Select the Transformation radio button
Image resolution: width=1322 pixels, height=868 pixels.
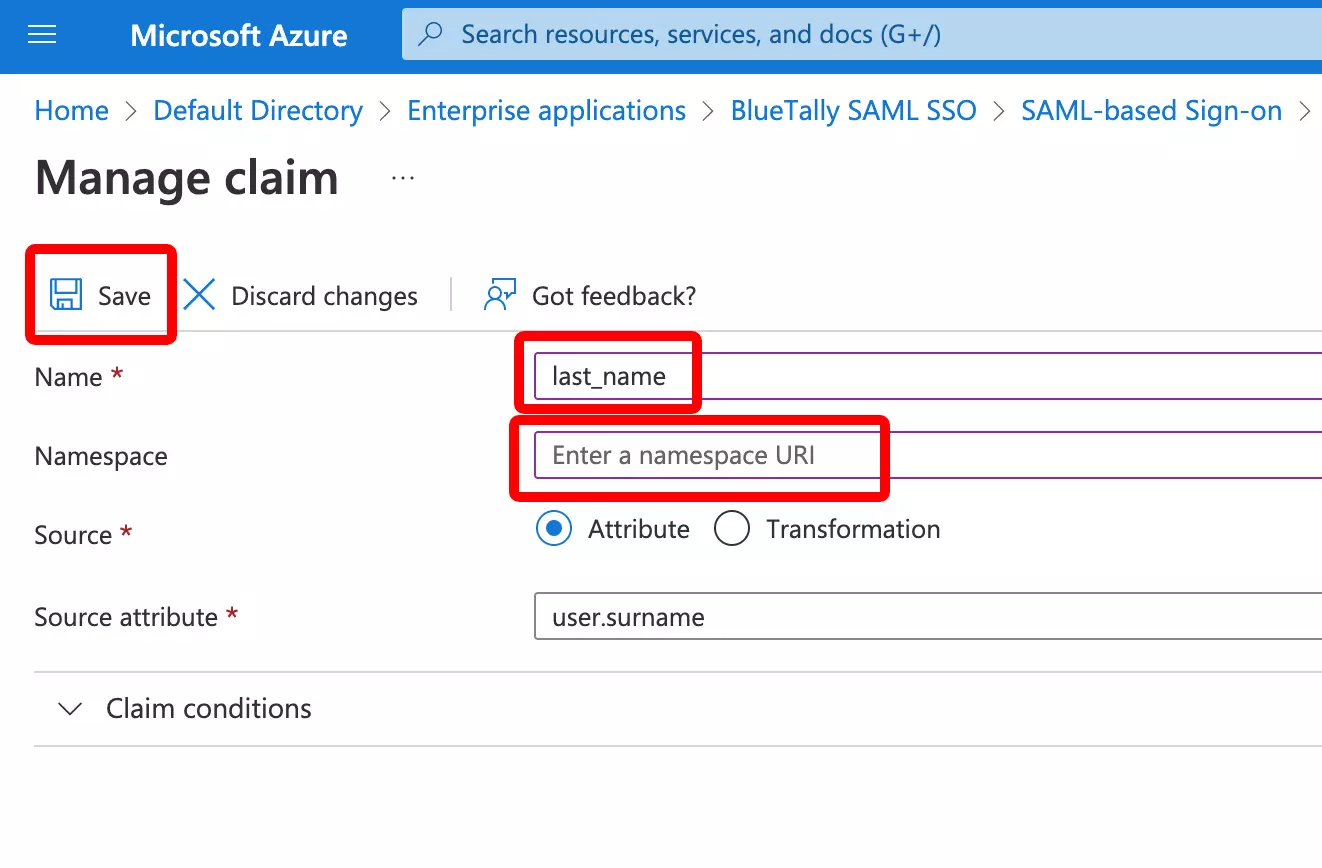pos(732,529)
